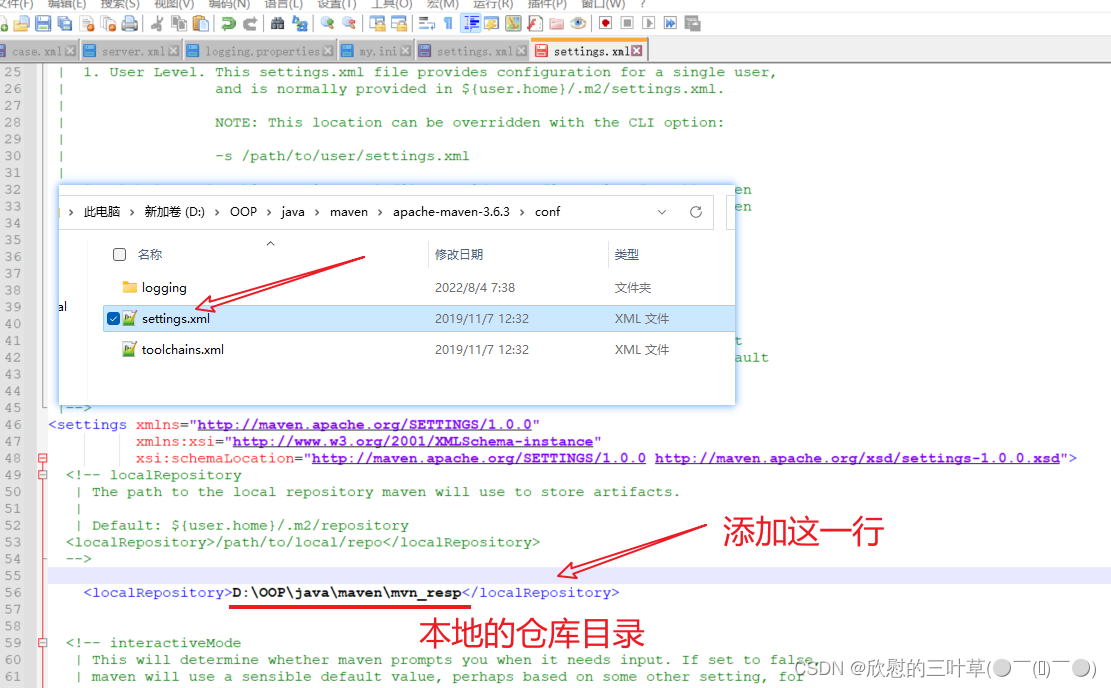Refresh the Explorer folder view
The image size is (1111, 688).
point(696,212)
